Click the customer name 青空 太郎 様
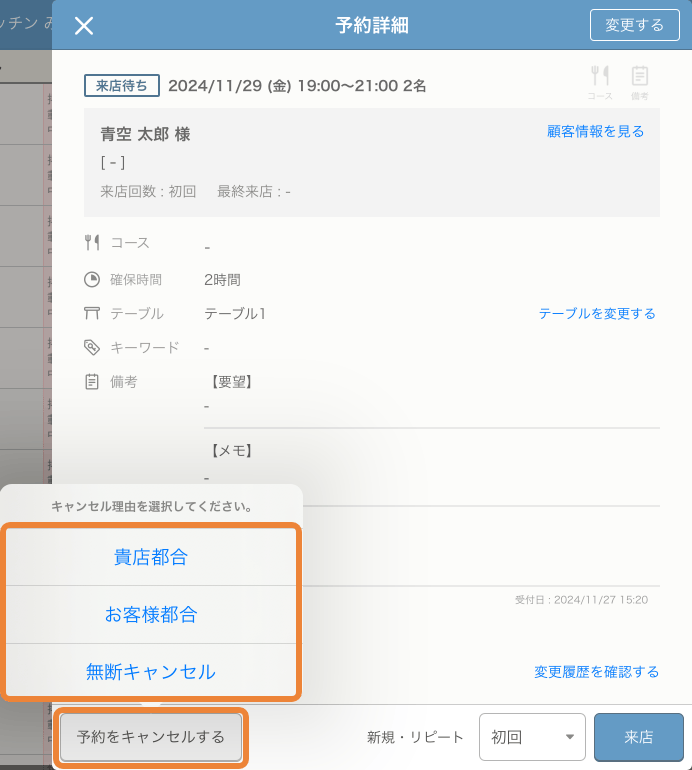This screenshot has height=770, width=692. (x=145, y=134)
